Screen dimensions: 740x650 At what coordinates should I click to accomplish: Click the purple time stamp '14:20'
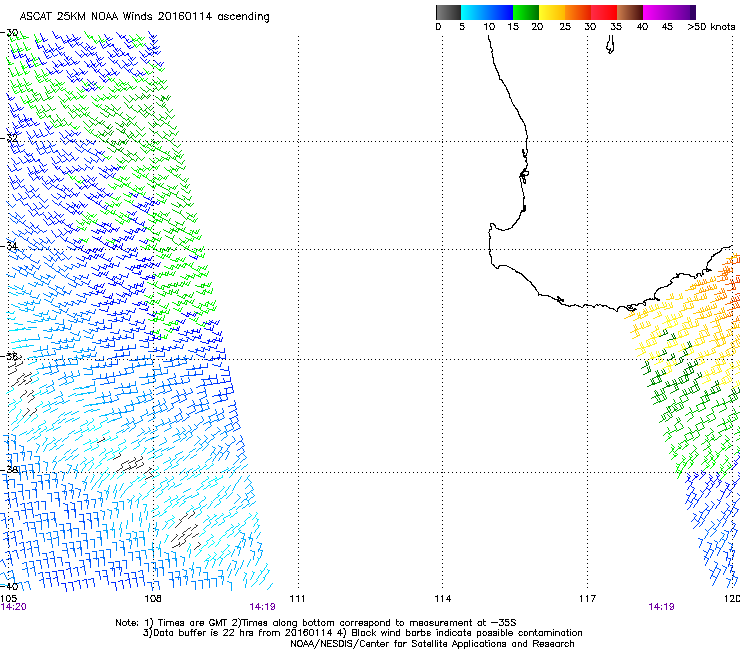[13, 607]
